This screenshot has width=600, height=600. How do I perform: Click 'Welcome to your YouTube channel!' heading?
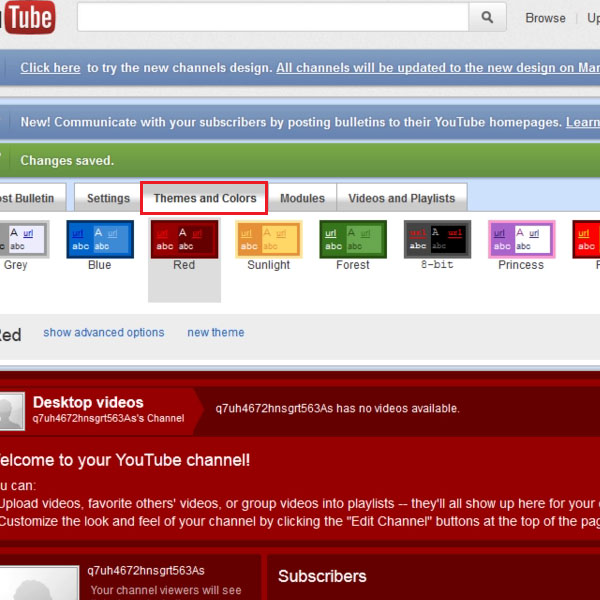(x=125, y=460)
